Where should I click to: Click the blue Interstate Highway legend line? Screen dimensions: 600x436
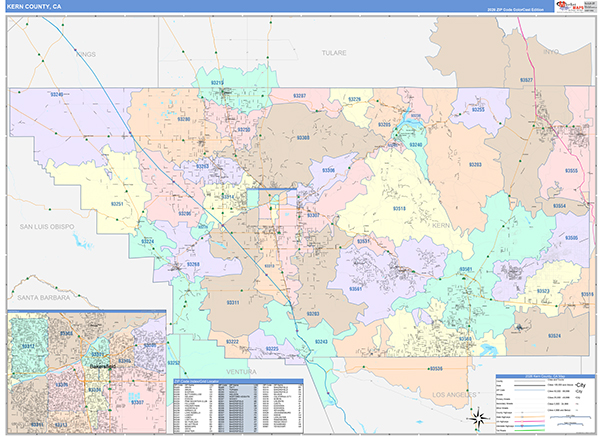(x=530, y=426)
